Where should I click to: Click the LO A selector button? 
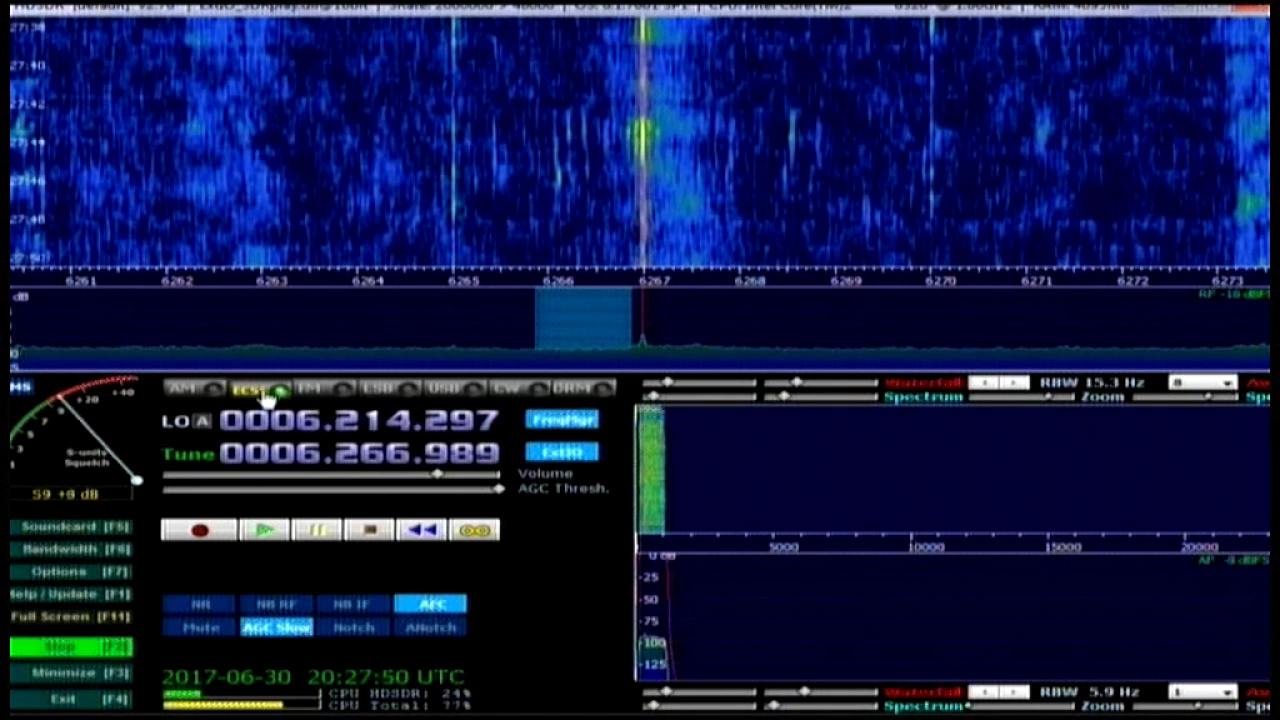point(202,422)
